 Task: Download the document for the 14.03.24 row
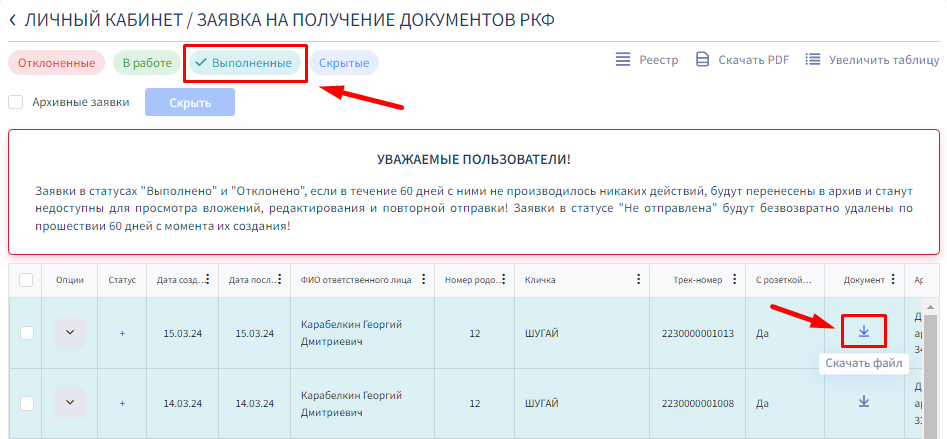[x=864, y=402]
